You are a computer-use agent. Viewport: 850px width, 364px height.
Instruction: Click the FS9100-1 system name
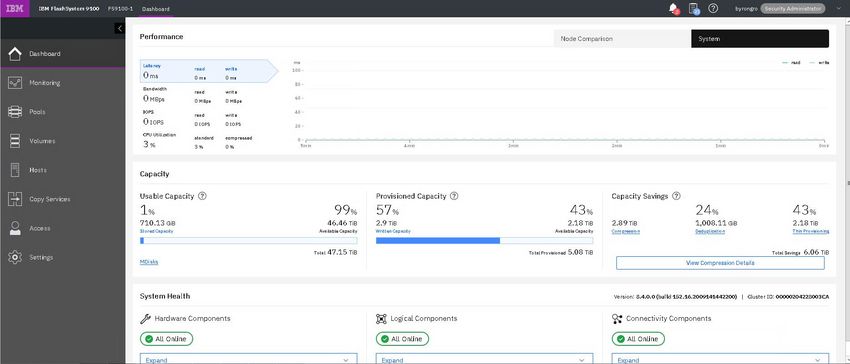pos(120,9)
